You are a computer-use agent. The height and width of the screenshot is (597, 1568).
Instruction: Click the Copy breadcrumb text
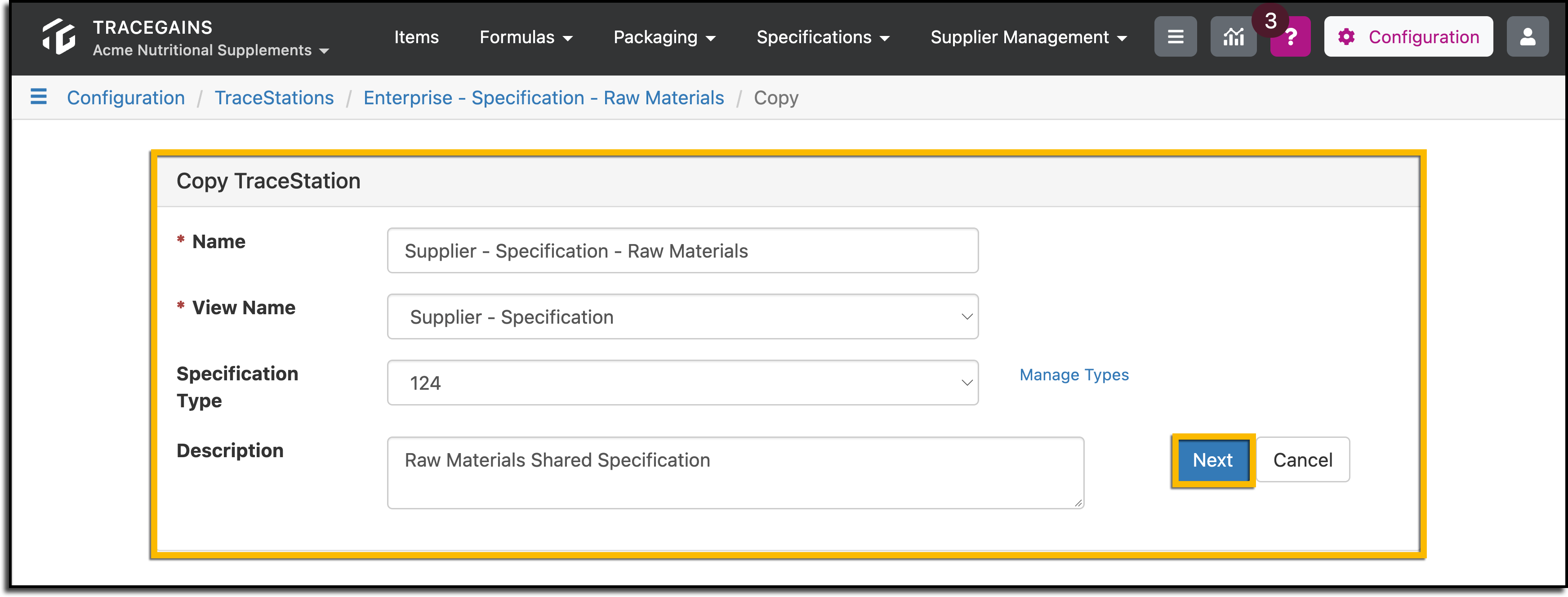(x=775, y=98)
